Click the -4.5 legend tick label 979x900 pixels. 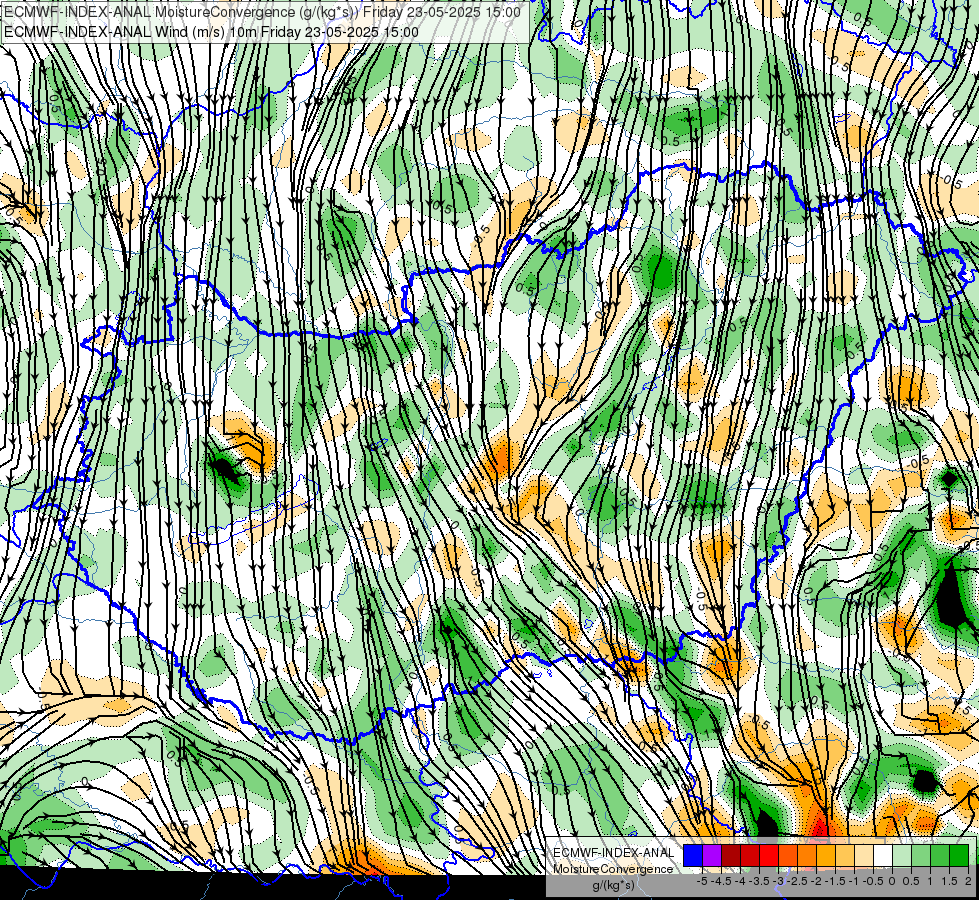[722, 881]
